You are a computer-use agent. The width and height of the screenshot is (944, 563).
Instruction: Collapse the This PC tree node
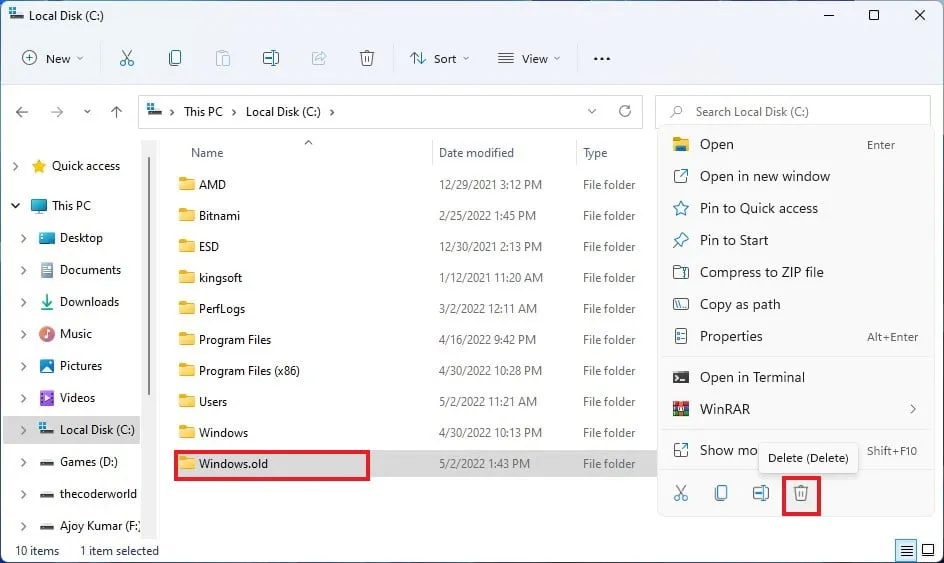(x=16, y=206)
